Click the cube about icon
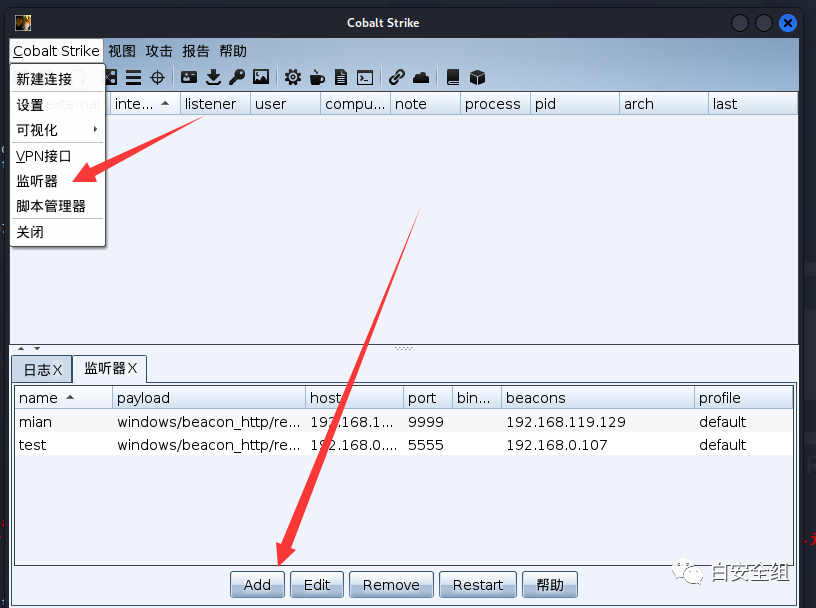Image resolution: width=816 pixels, height=608 pixels. point(477,78)
